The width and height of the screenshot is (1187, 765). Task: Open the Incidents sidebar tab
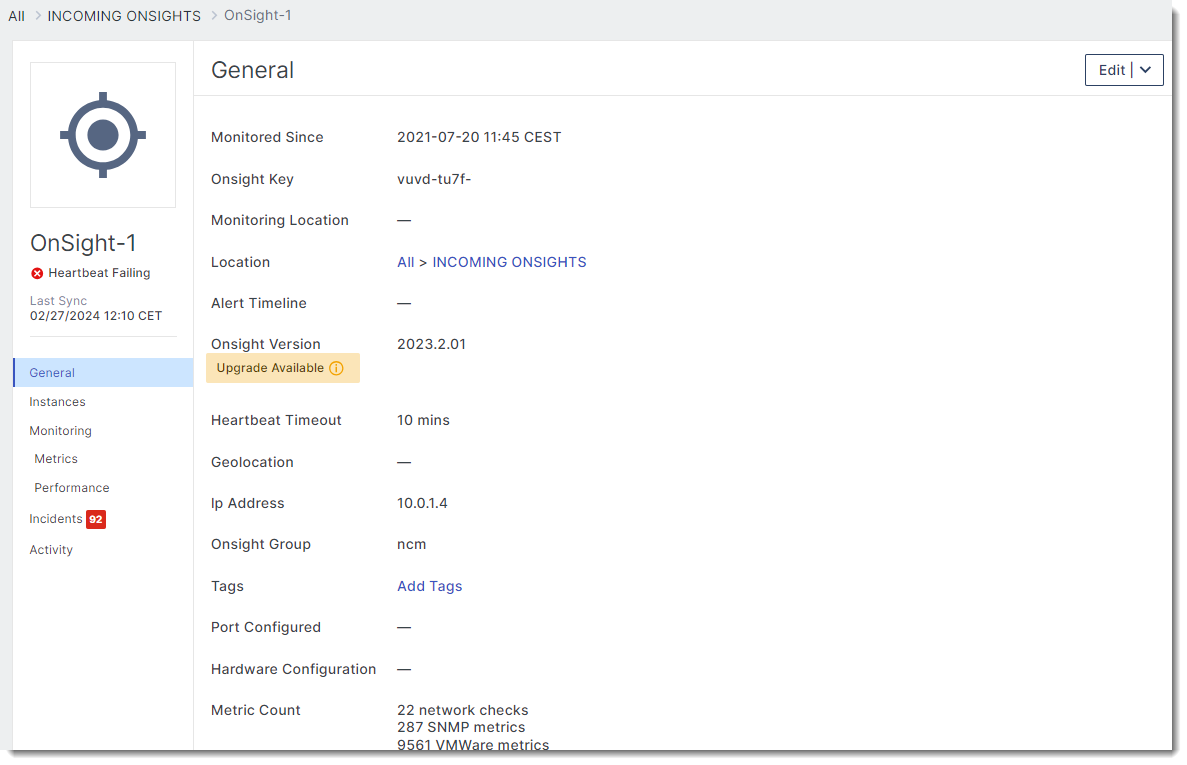(x=56, y=518)
